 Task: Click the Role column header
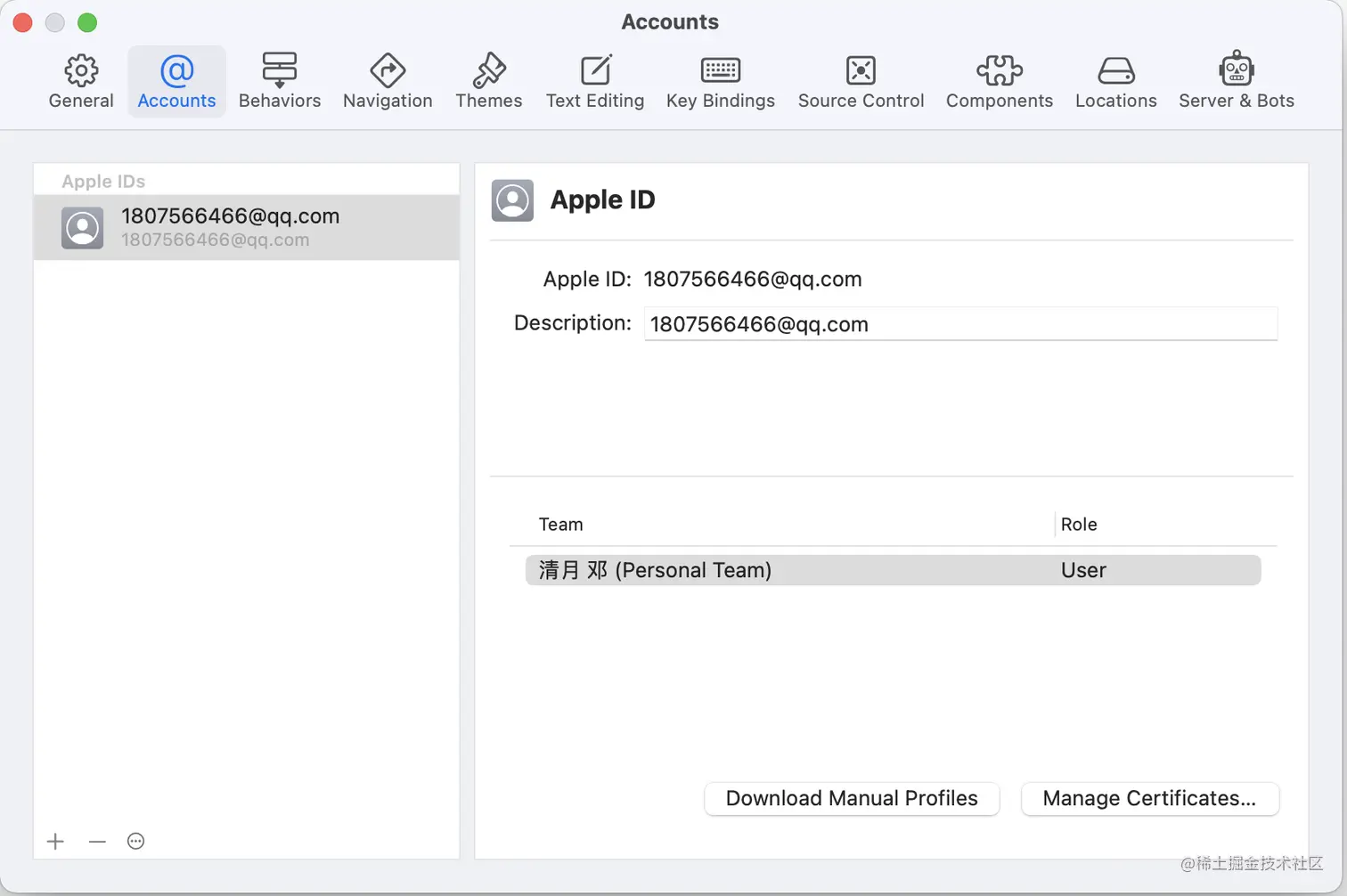click(1079, 525)
